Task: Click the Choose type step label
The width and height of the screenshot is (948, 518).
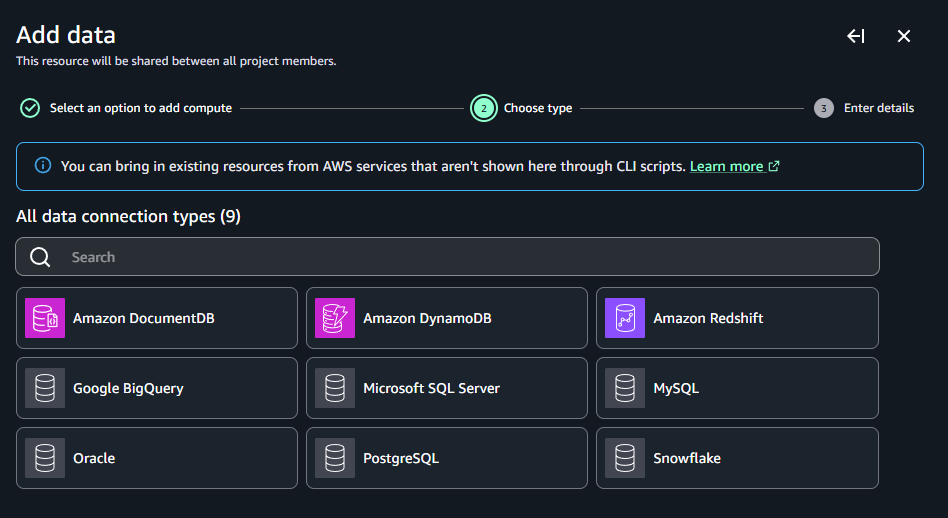Action: [538, 108]
